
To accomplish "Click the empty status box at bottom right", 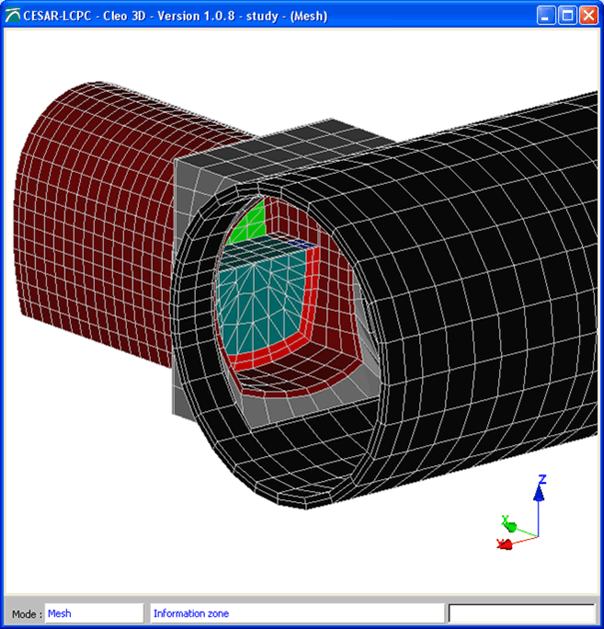I will click(521, 613).
